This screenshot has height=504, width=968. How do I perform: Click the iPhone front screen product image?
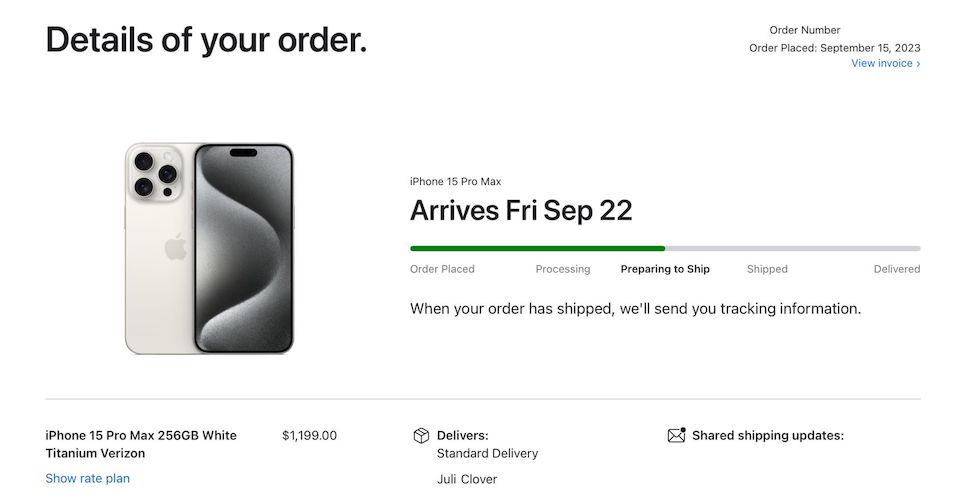pos(243,248)
